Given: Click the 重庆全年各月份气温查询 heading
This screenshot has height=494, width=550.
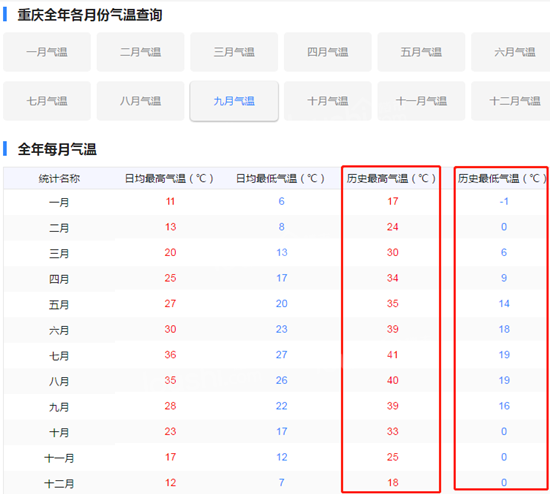Looking at the screenshot, I should pos(90,15).
